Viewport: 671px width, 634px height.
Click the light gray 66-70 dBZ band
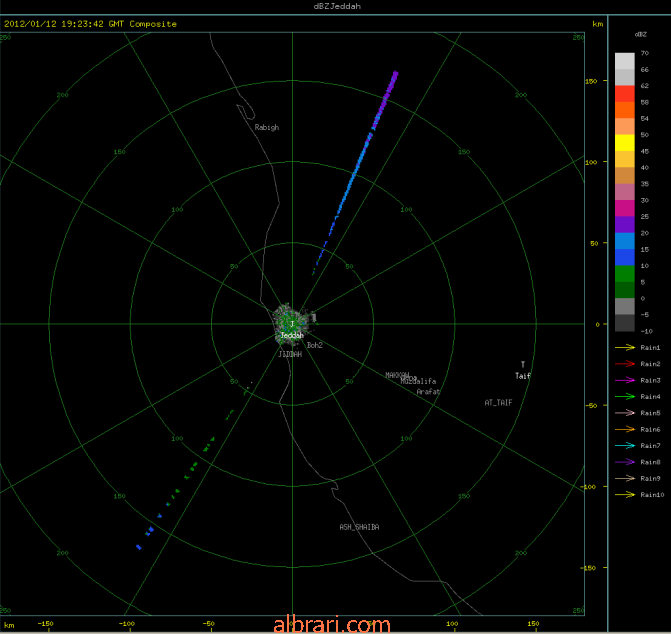coord(625,61)
